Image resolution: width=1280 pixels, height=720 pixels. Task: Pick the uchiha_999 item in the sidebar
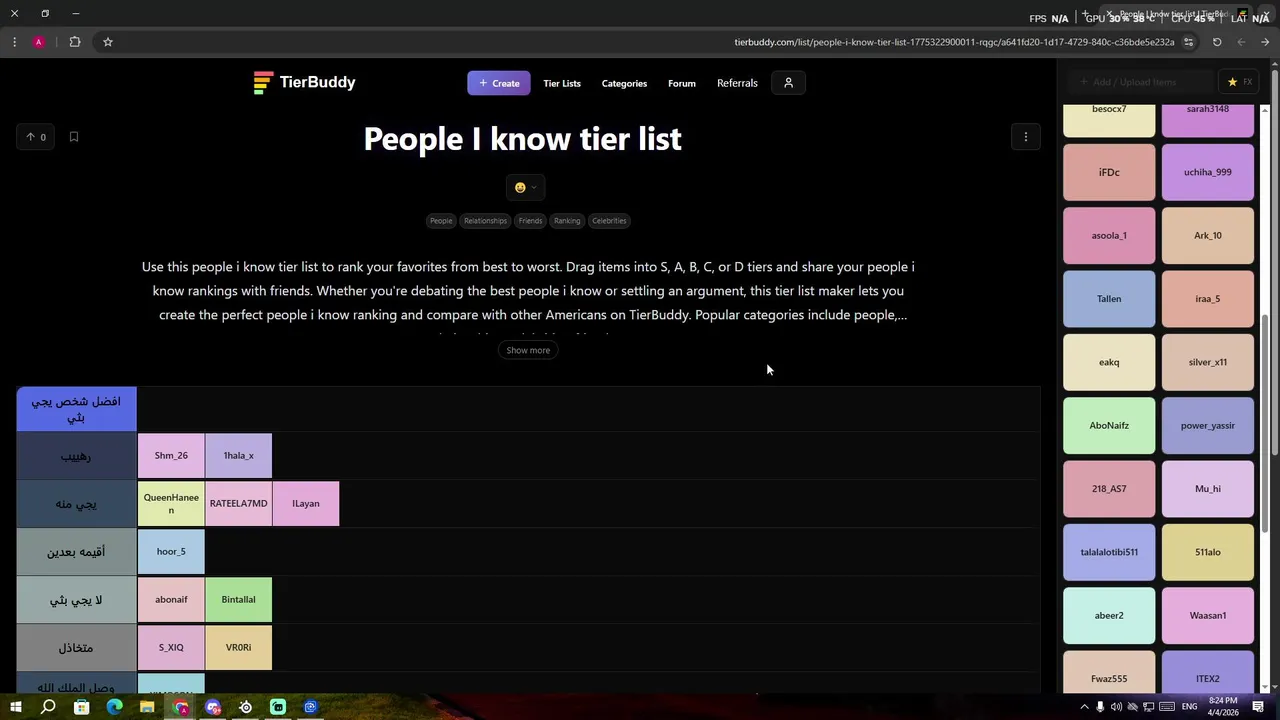coord(1208,172)
